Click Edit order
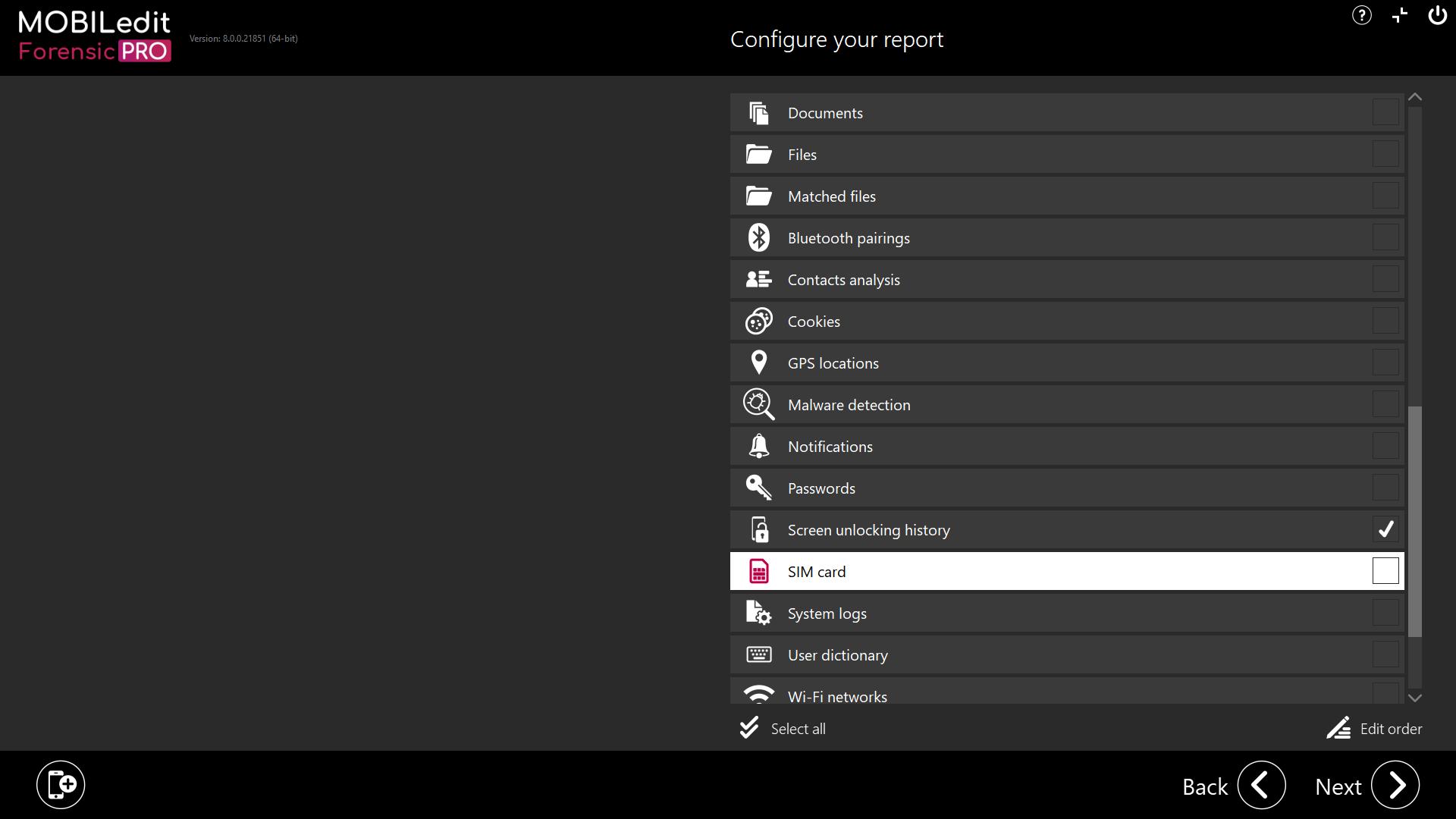This screenshot has width=1456, height=819. pyautogui.click(x=1374, y=729)
